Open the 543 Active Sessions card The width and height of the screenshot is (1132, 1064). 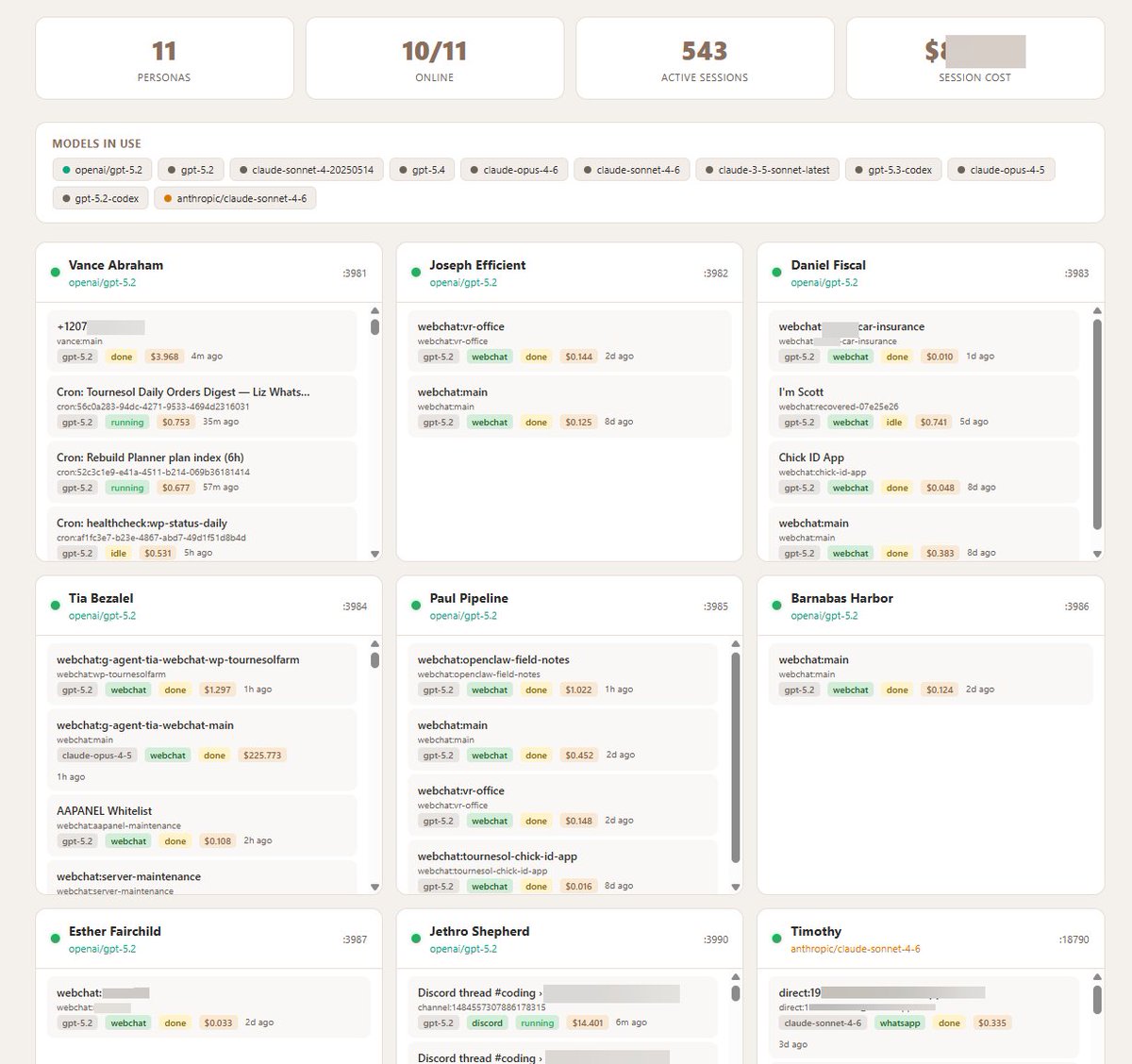click(x=705, y=58)
